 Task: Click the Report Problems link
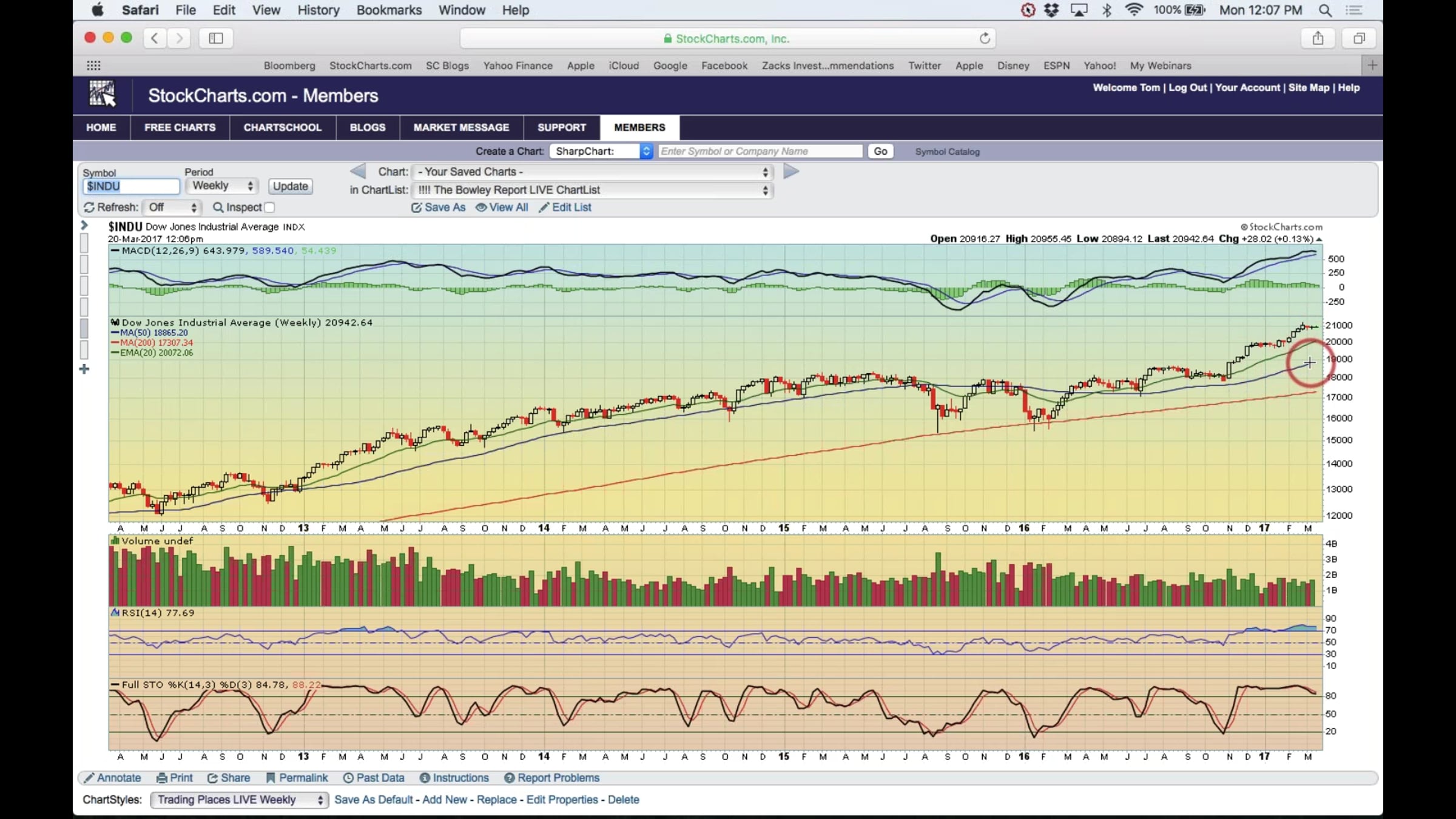tap(552, 778)
